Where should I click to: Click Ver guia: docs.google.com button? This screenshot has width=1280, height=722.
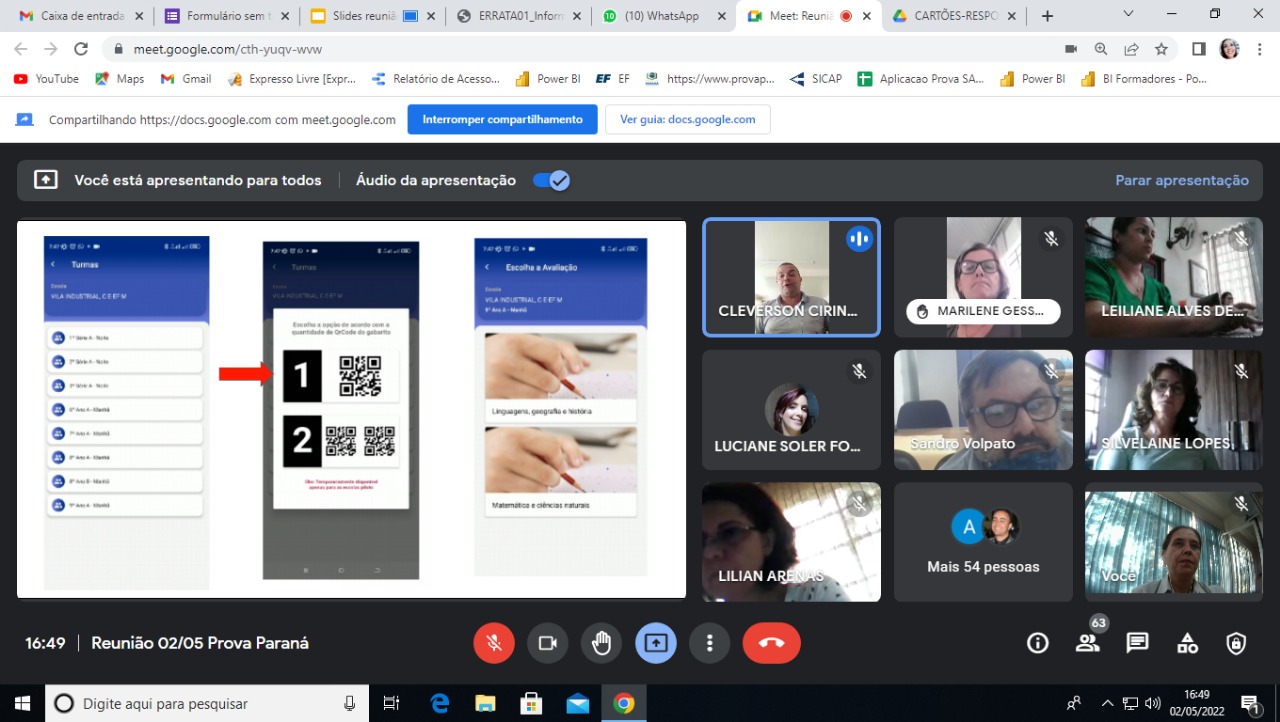688,119
